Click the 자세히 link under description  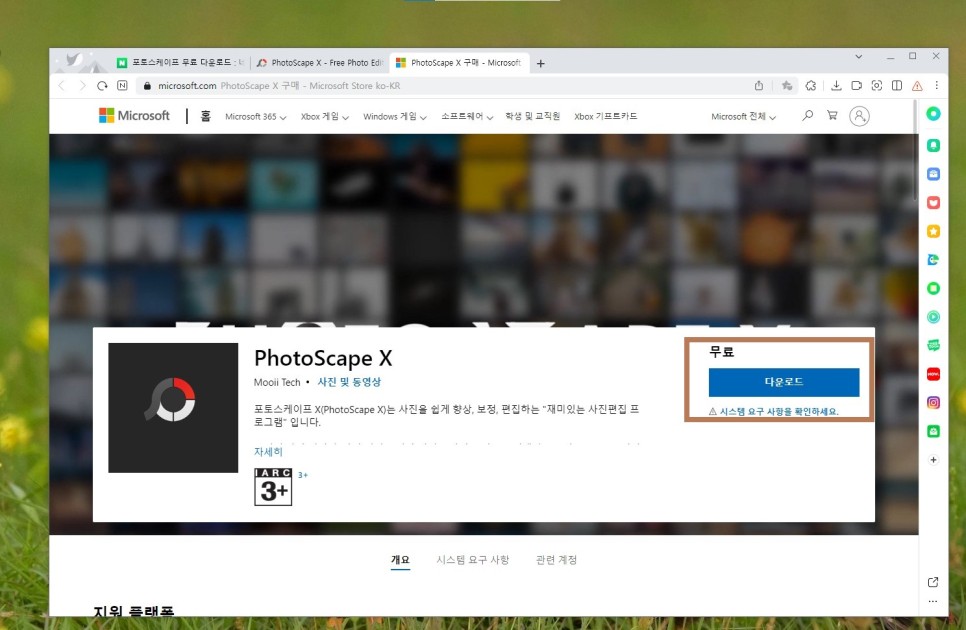tap(268, 451)
